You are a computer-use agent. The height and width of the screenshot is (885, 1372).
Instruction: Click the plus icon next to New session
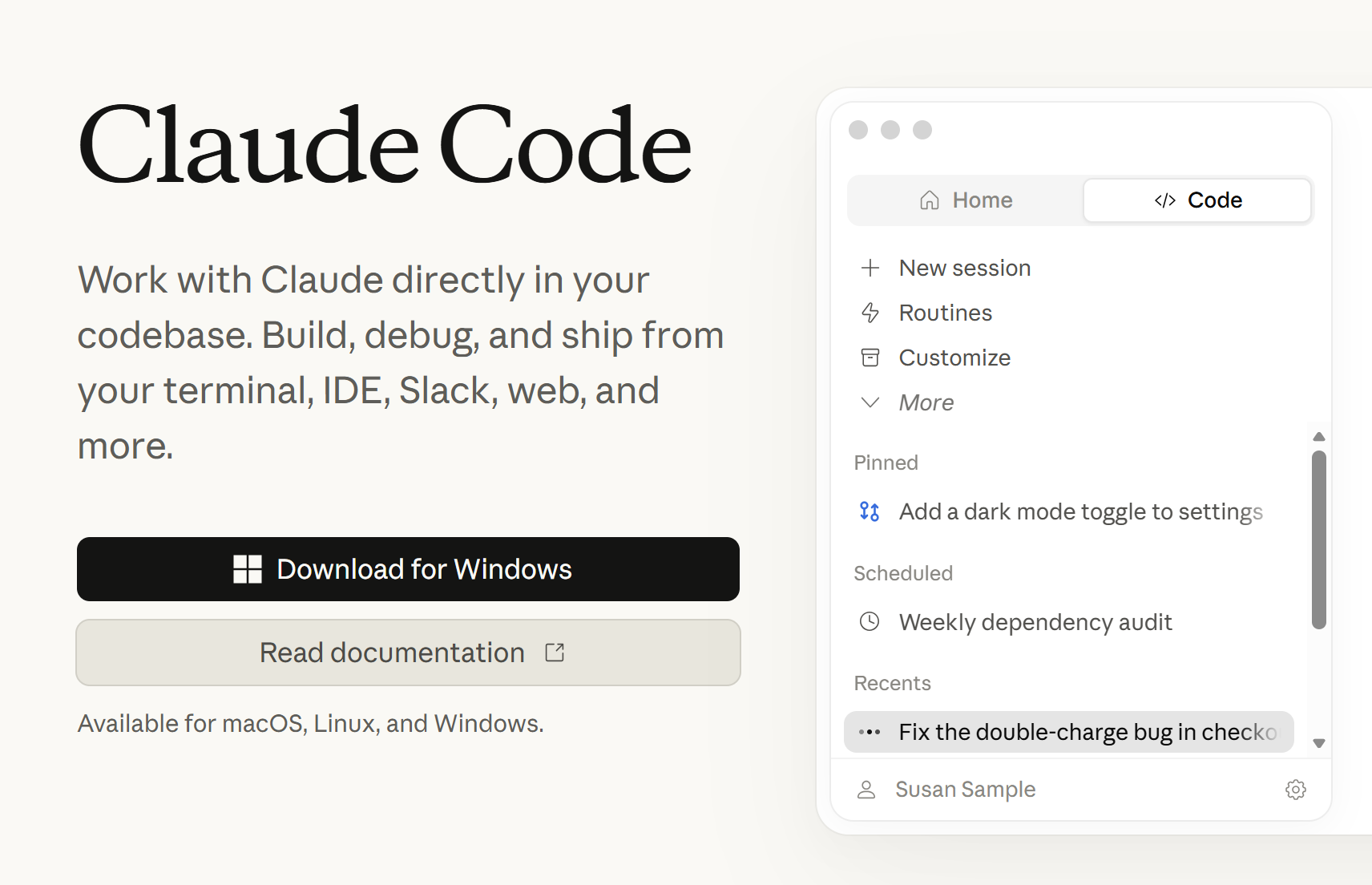tap(870, 268)
